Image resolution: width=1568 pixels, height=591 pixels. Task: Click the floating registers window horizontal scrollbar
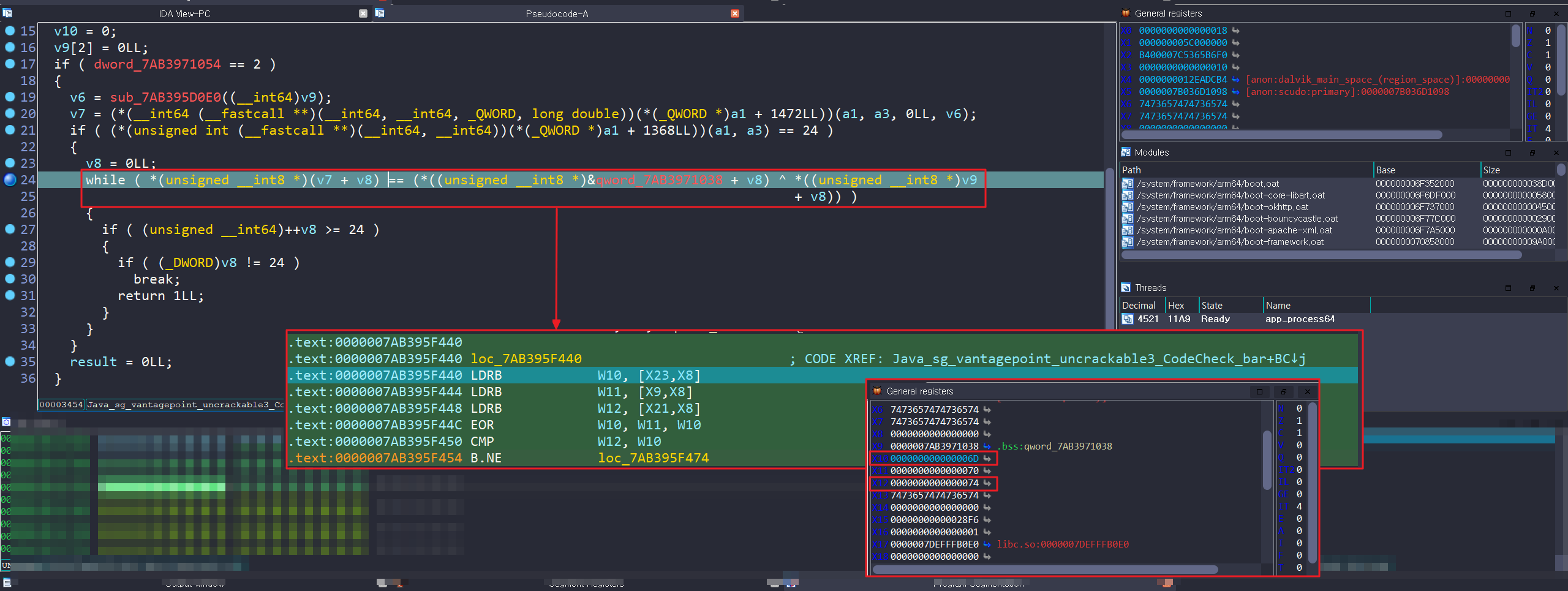(1046, 570)
